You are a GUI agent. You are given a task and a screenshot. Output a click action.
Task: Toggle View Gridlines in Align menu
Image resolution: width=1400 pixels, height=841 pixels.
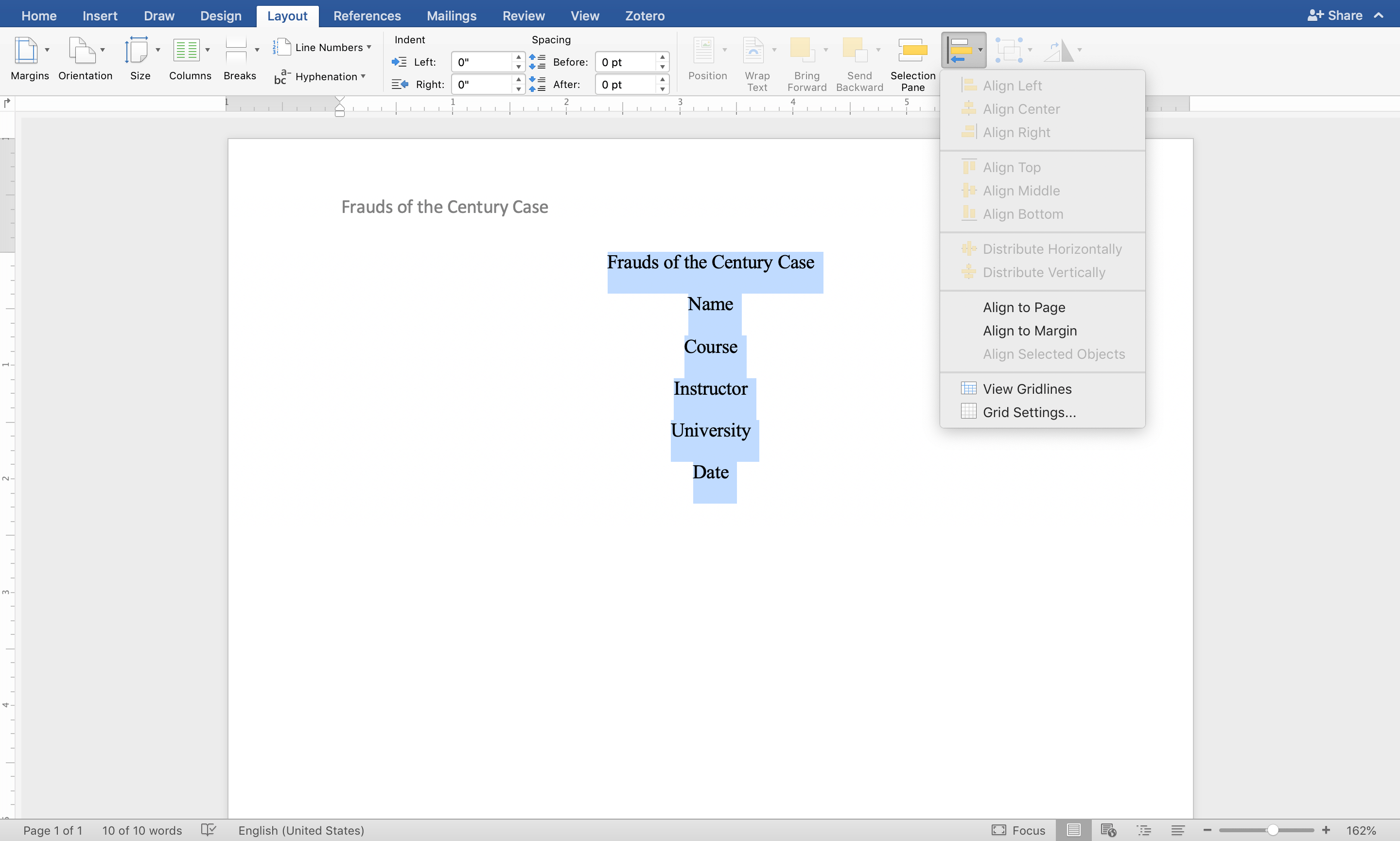pos(1027,389)
